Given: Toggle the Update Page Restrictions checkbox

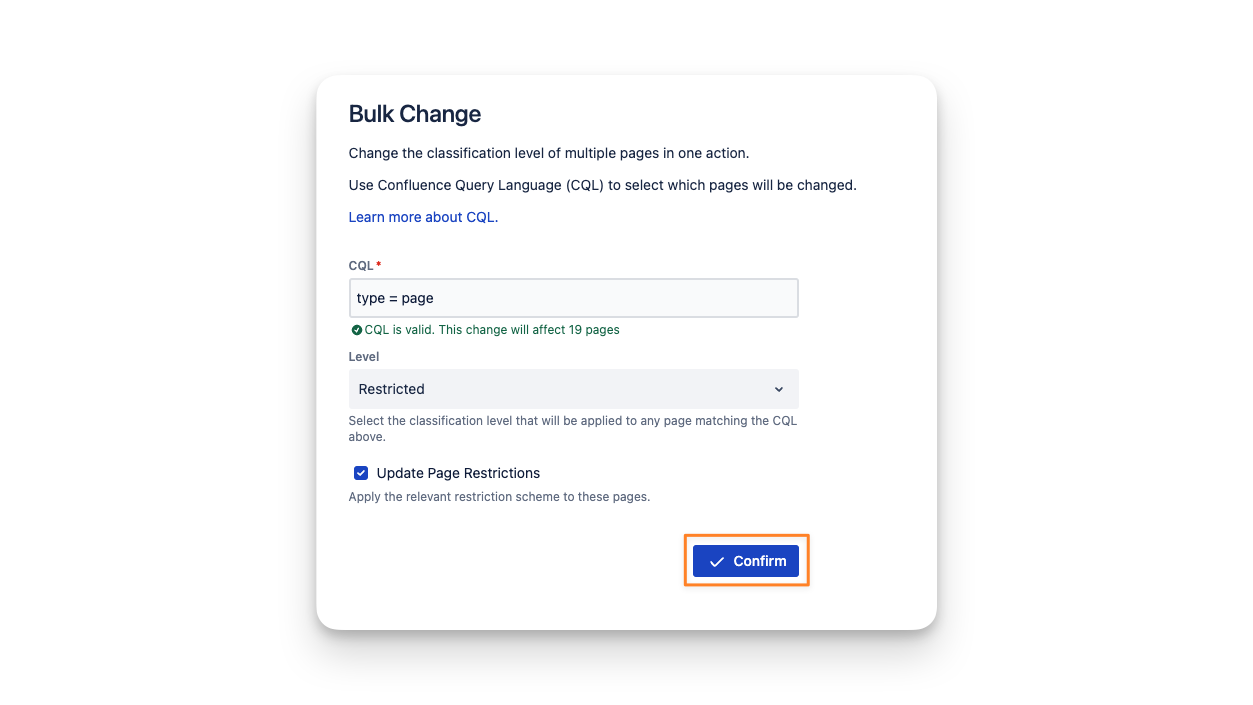Looking at the screenshot, I should point(361,473).
